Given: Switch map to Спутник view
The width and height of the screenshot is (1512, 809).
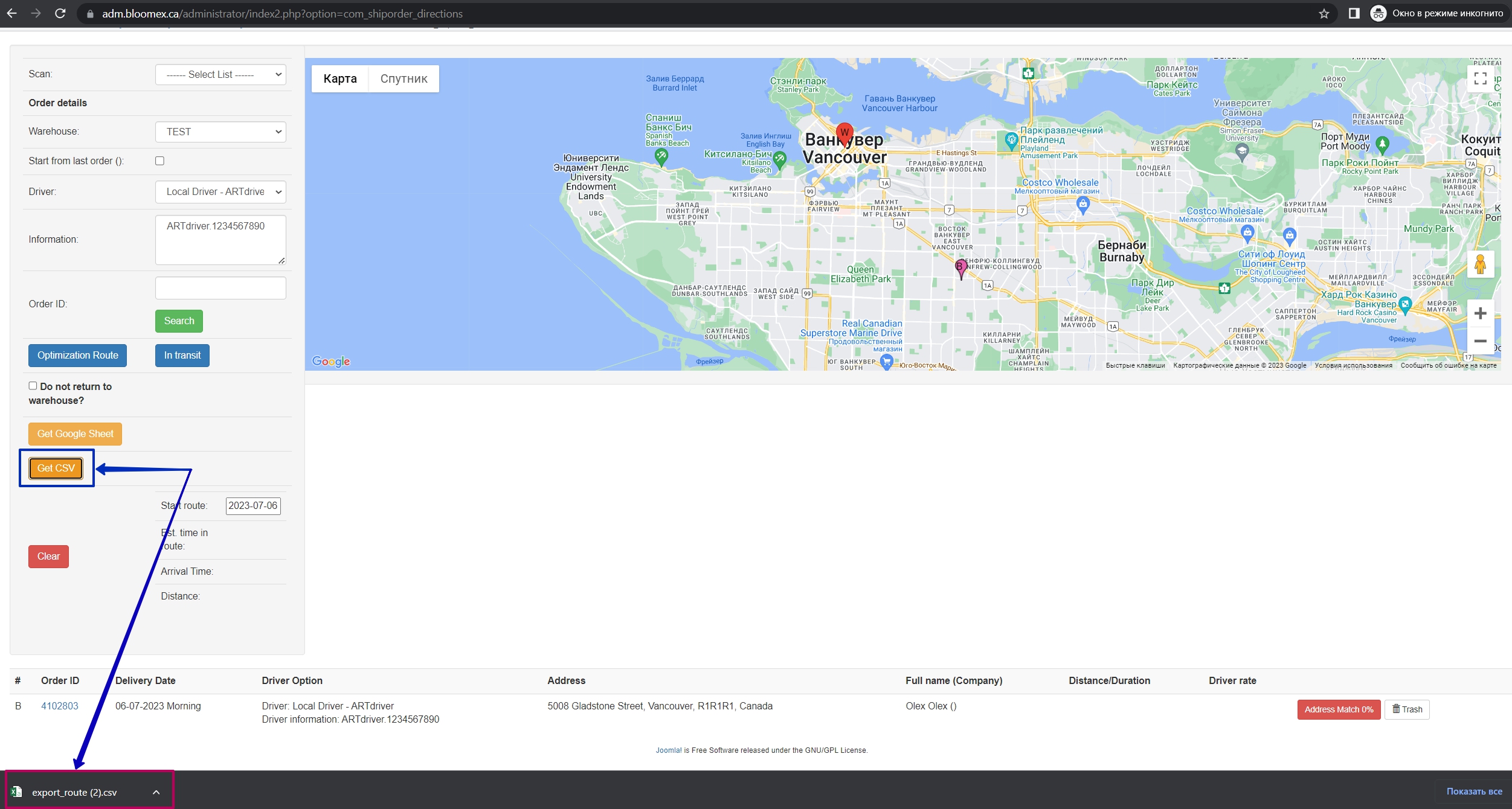Looking at the screenshot, I should (404, 78).
